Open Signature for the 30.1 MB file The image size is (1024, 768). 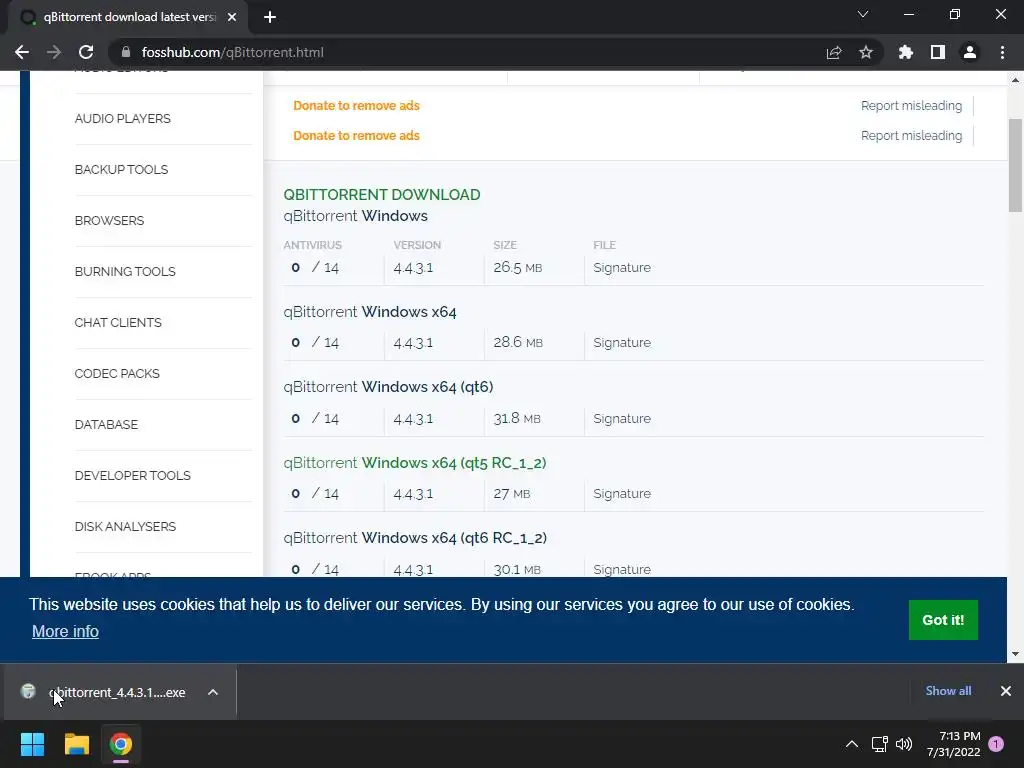pyautogui.click(x=622, y=569)
